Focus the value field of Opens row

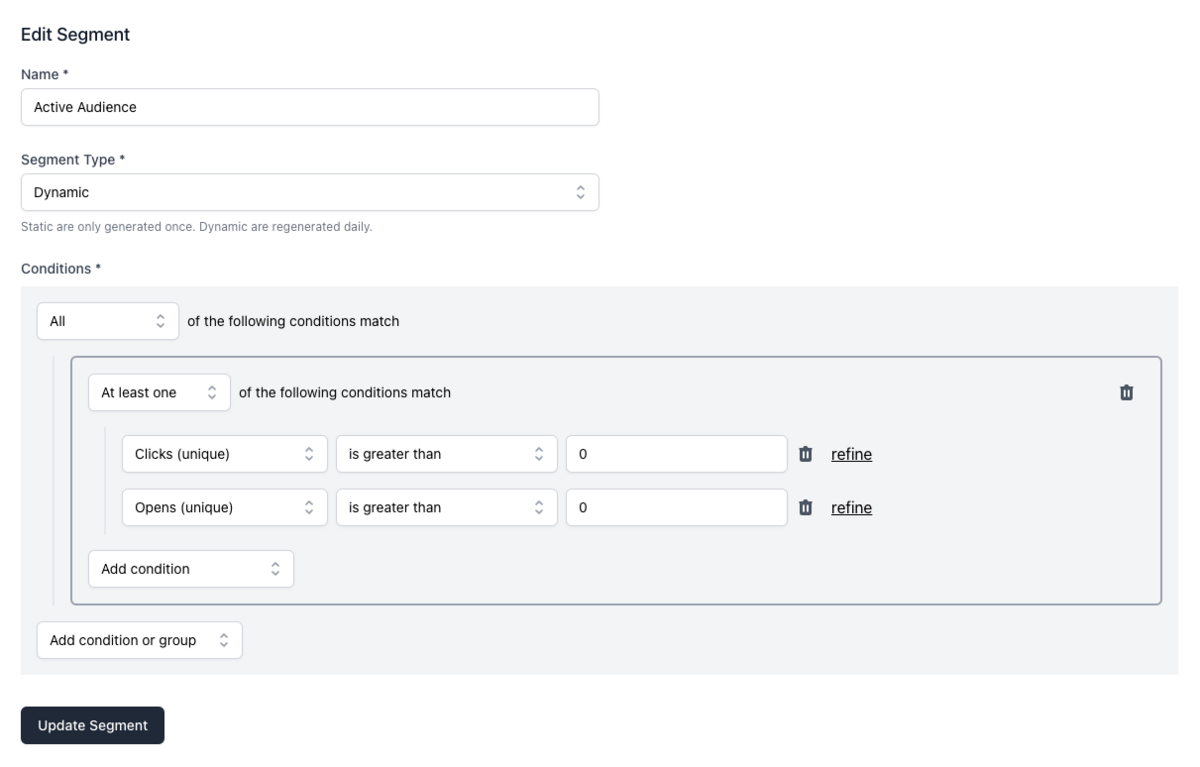[x=677, y=508]
